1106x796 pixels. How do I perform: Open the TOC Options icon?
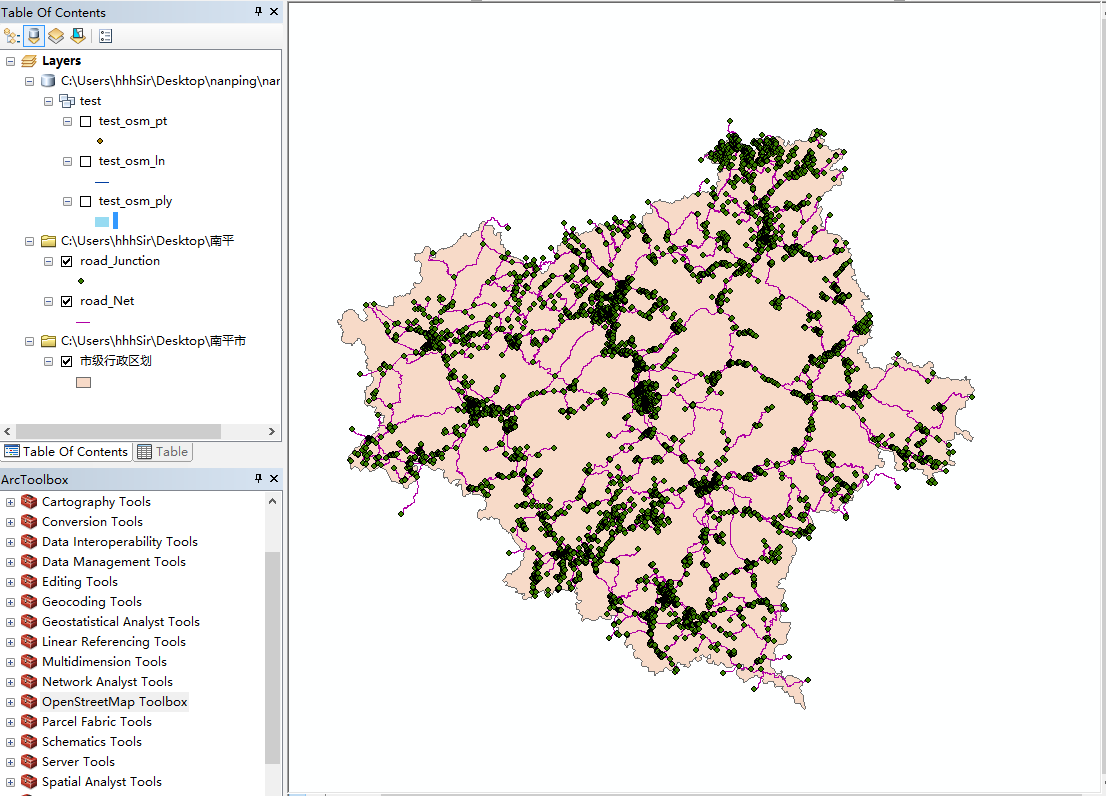(105, 36)
